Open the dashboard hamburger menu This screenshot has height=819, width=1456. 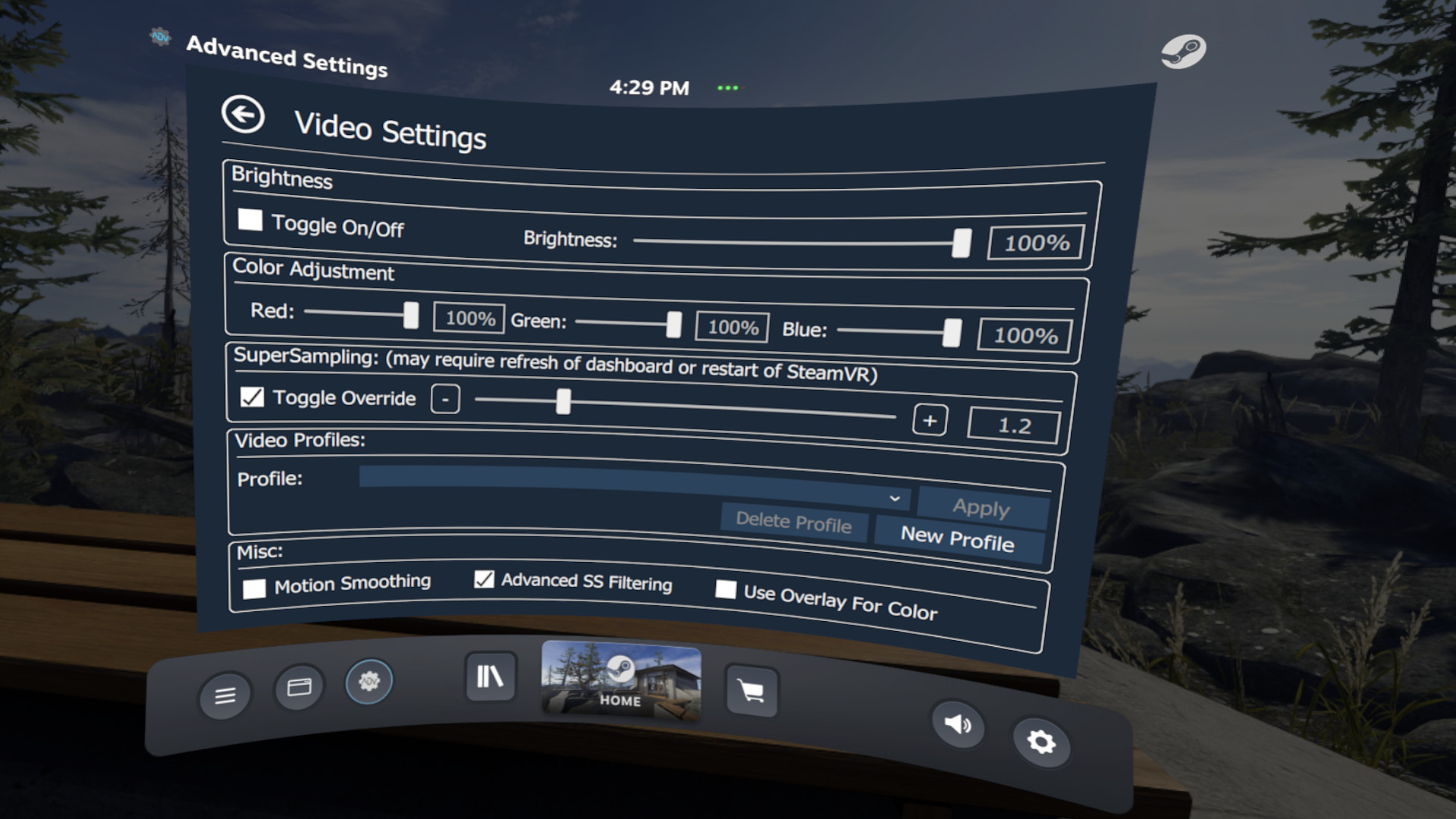click(x=224, y=695)
